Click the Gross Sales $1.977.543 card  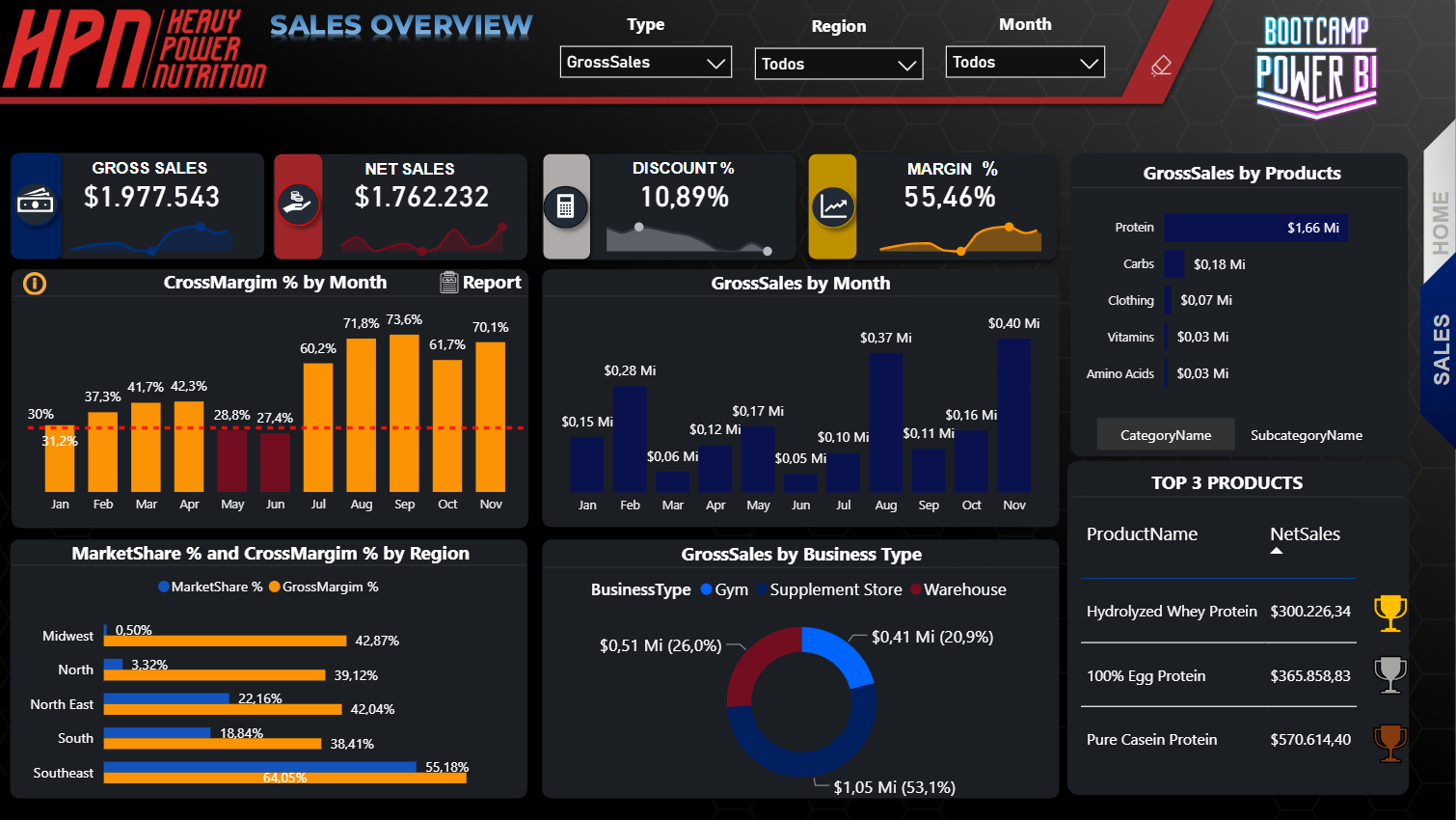coord(138,205)
